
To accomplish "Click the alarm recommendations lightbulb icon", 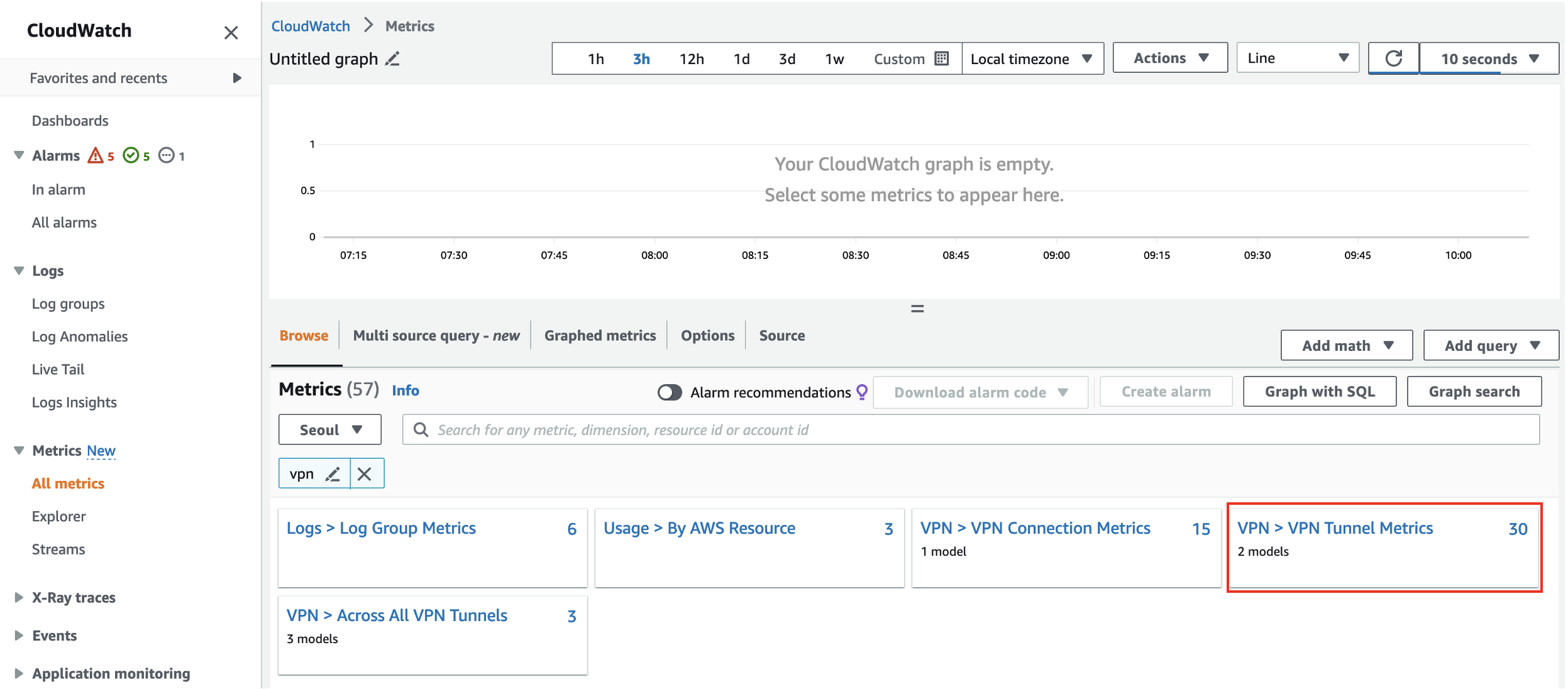I will [862, 392].
